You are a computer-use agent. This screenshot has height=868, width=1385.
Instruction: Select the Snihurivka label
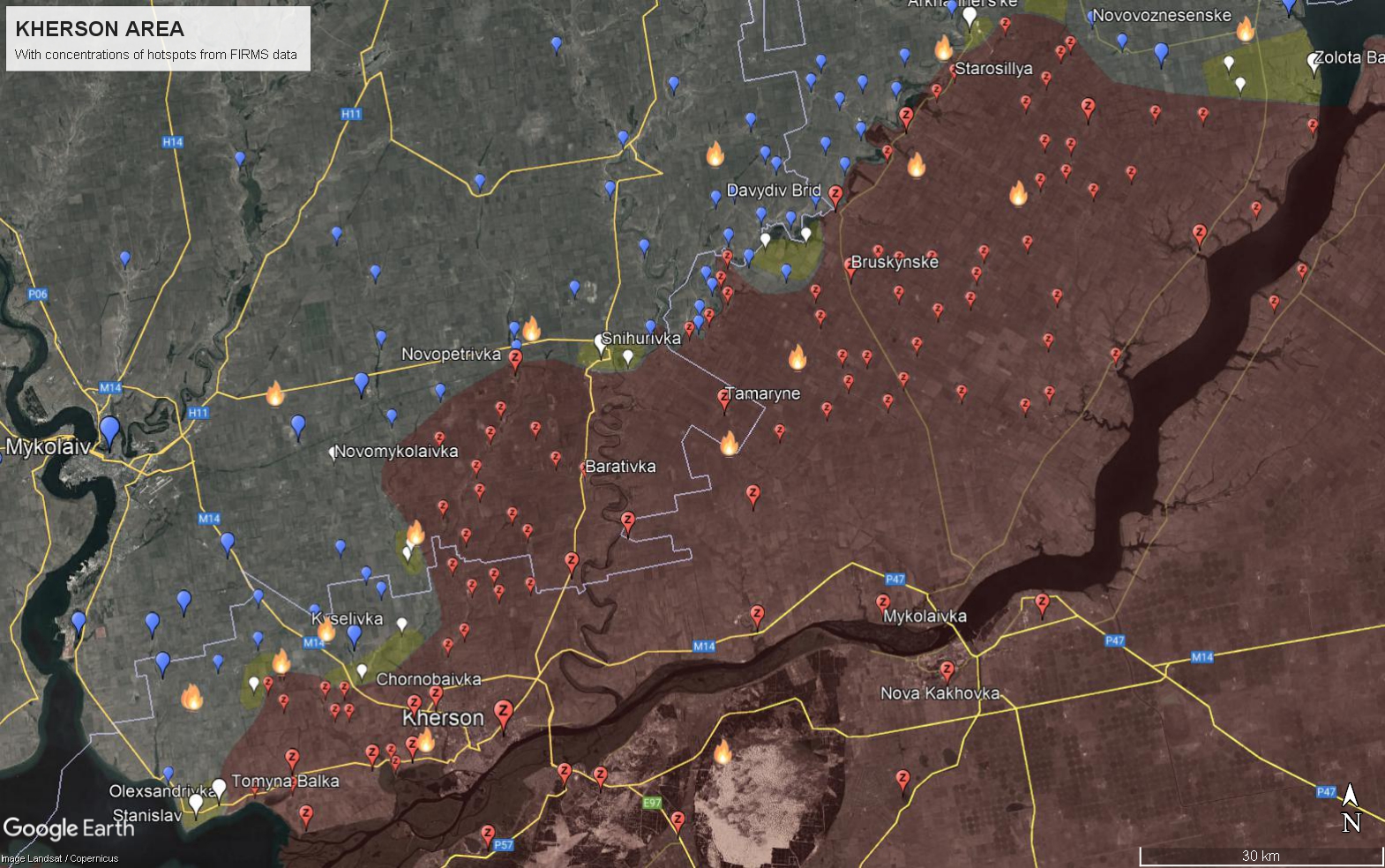click(641, 338)
